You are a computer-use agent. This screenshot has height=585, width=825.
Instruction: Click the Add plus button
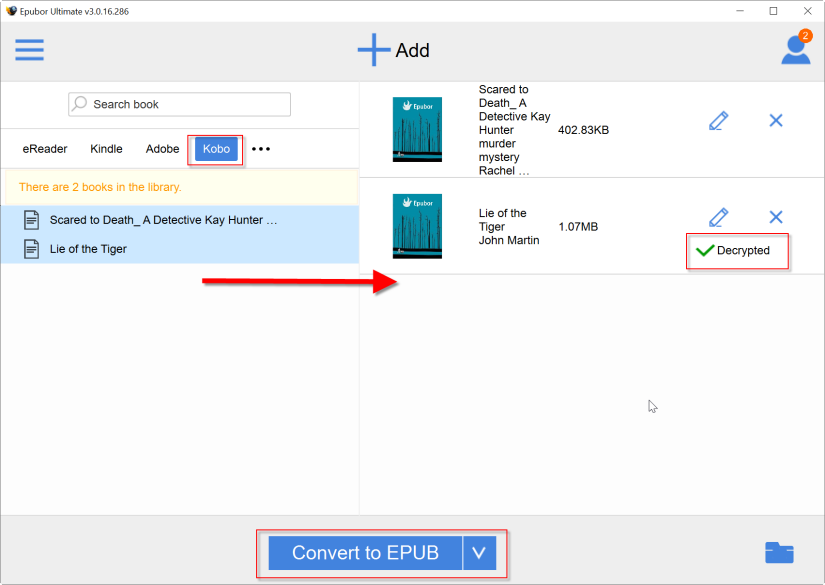pos(394,50)
